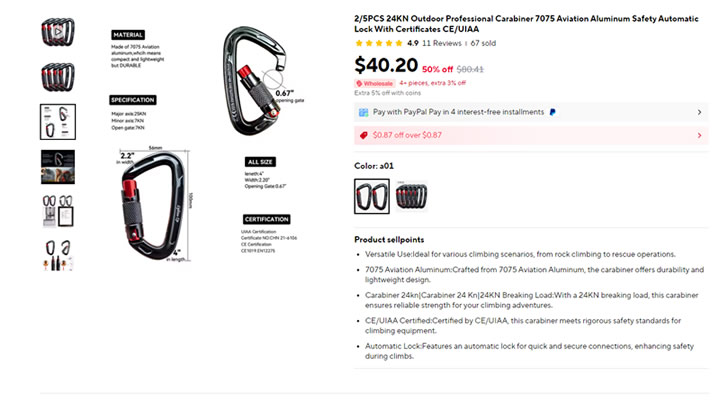Select the dark climbing scene thumbnail
The height and width of the screenshot is (405, 720).
pos(58,167)
